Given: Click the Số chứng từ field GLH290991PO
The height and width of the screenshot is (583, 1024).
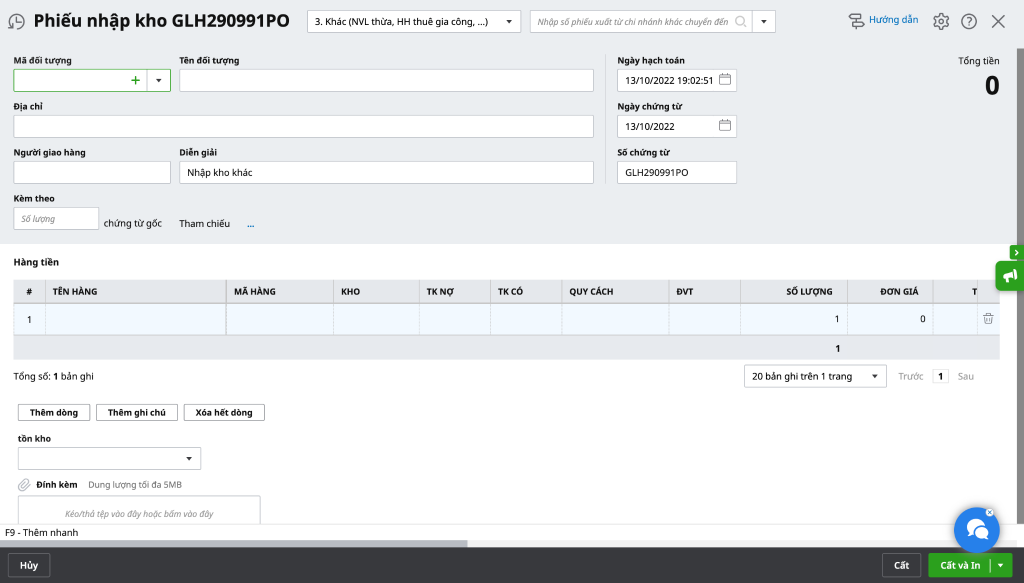Looking at the screenshot, I should tap(677, 172).
